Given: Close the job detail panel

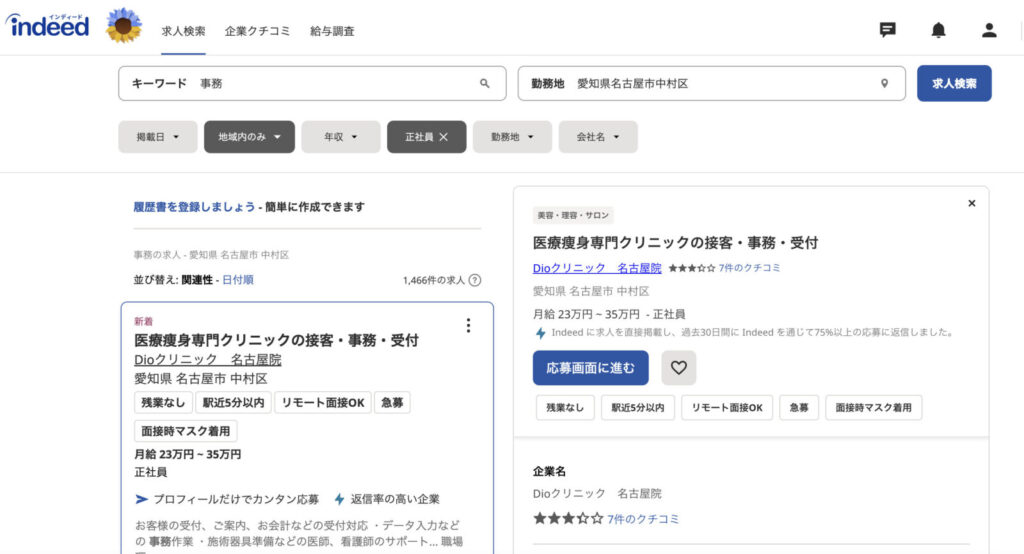Looking at the screenshot, I should click(971, 203).
